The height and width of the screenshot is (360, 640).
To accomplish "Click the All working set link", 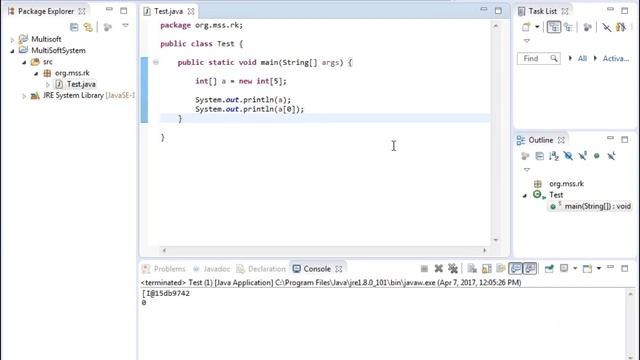I will click(x=582, y=58).
